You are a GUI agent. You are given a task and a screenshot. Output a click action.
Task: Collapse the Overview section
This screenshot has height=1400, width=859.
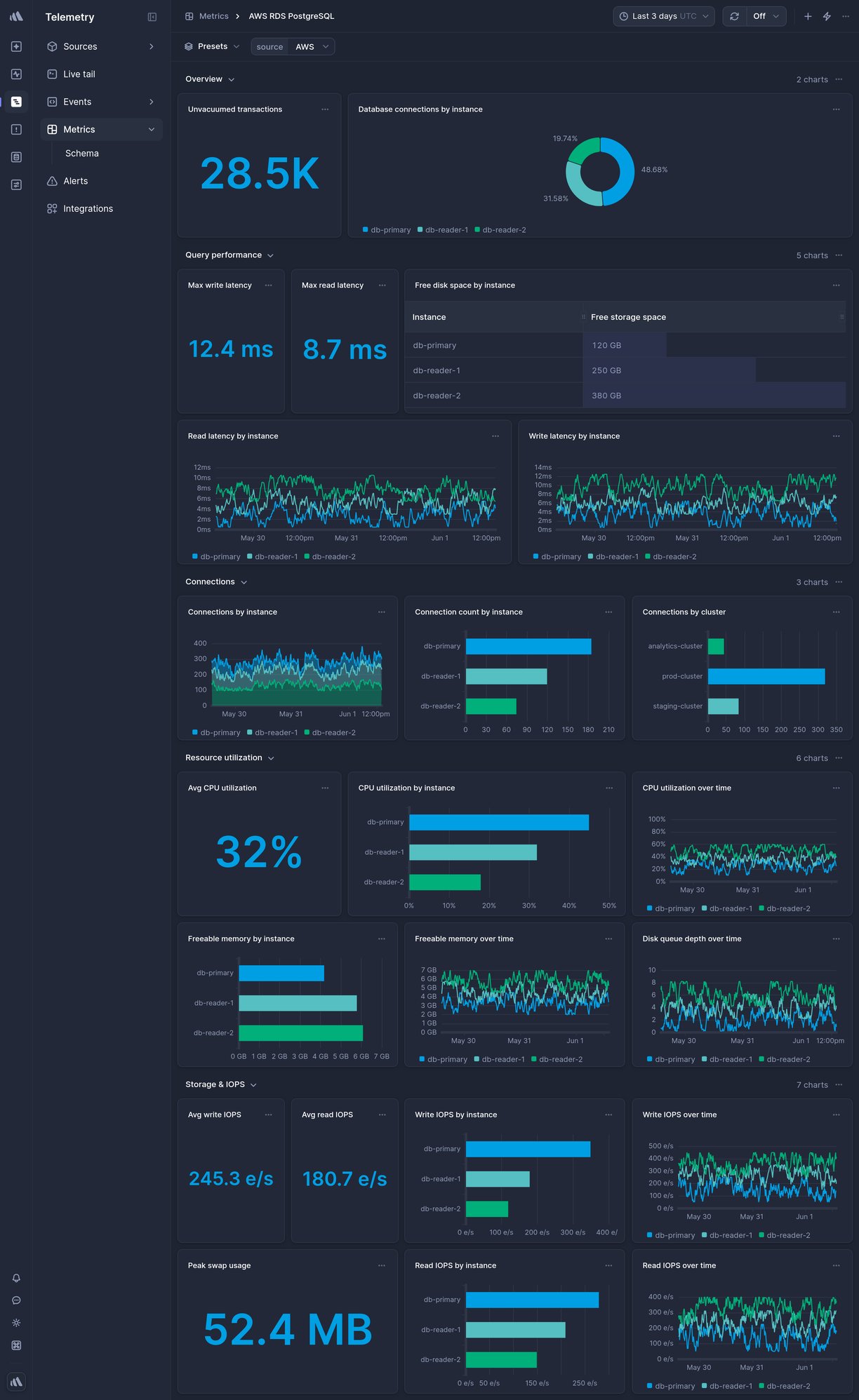coord(210,79)
